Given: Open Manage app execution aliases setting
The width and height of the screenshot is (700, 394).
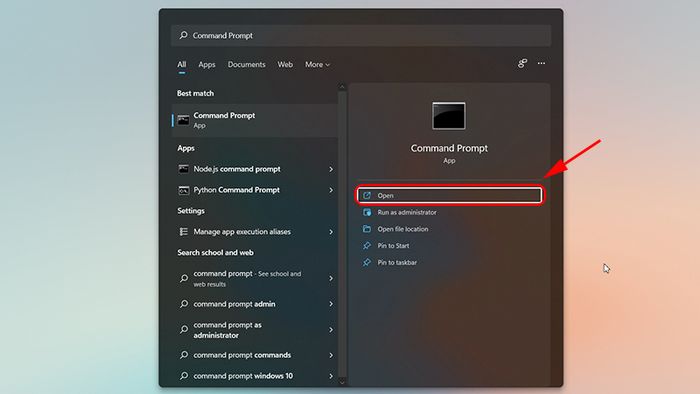Looking at the screenshot, I should click(x=254, y=232).
